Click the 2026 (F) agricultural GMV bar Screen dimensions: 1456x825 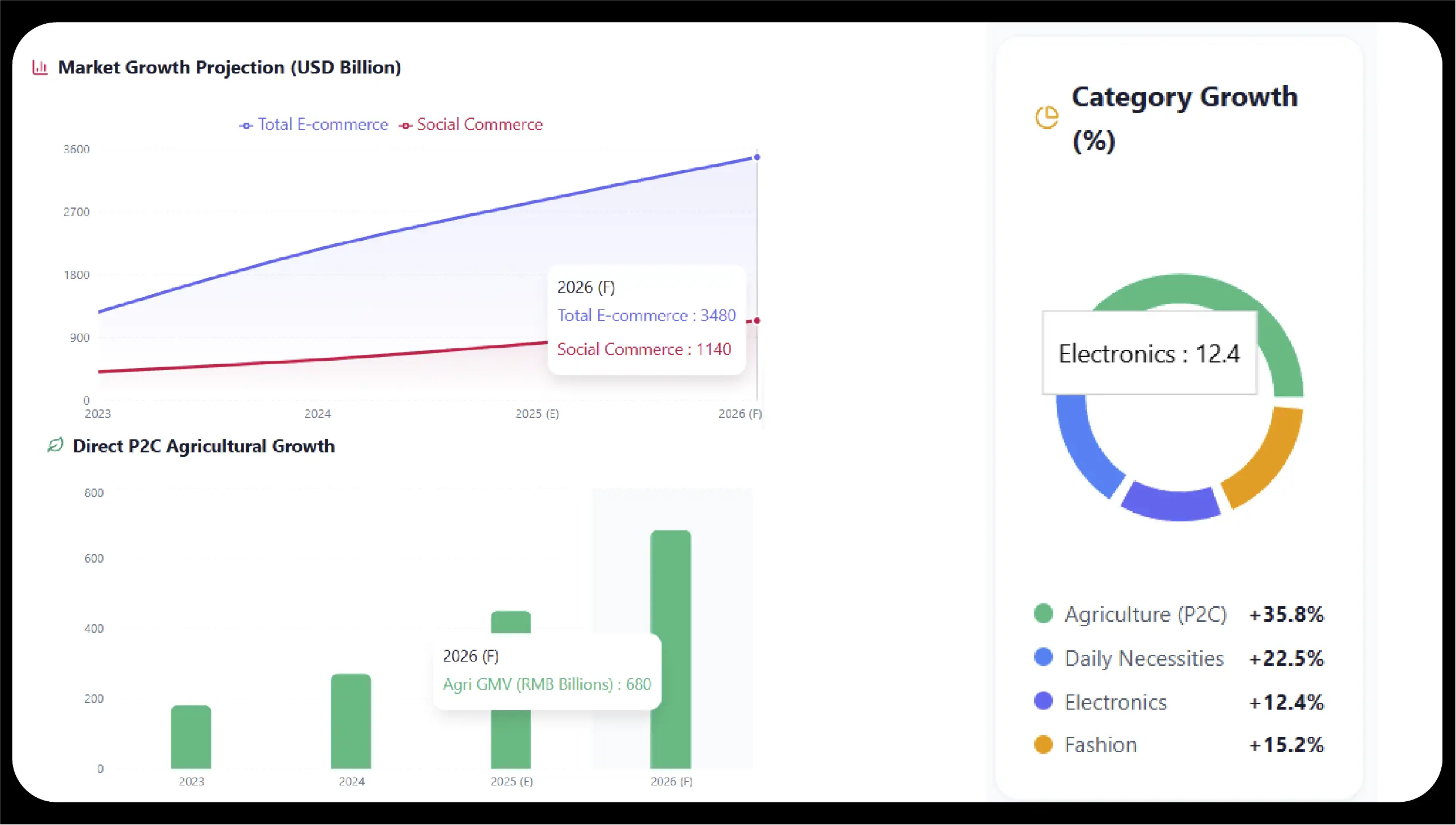click(671, 584)
